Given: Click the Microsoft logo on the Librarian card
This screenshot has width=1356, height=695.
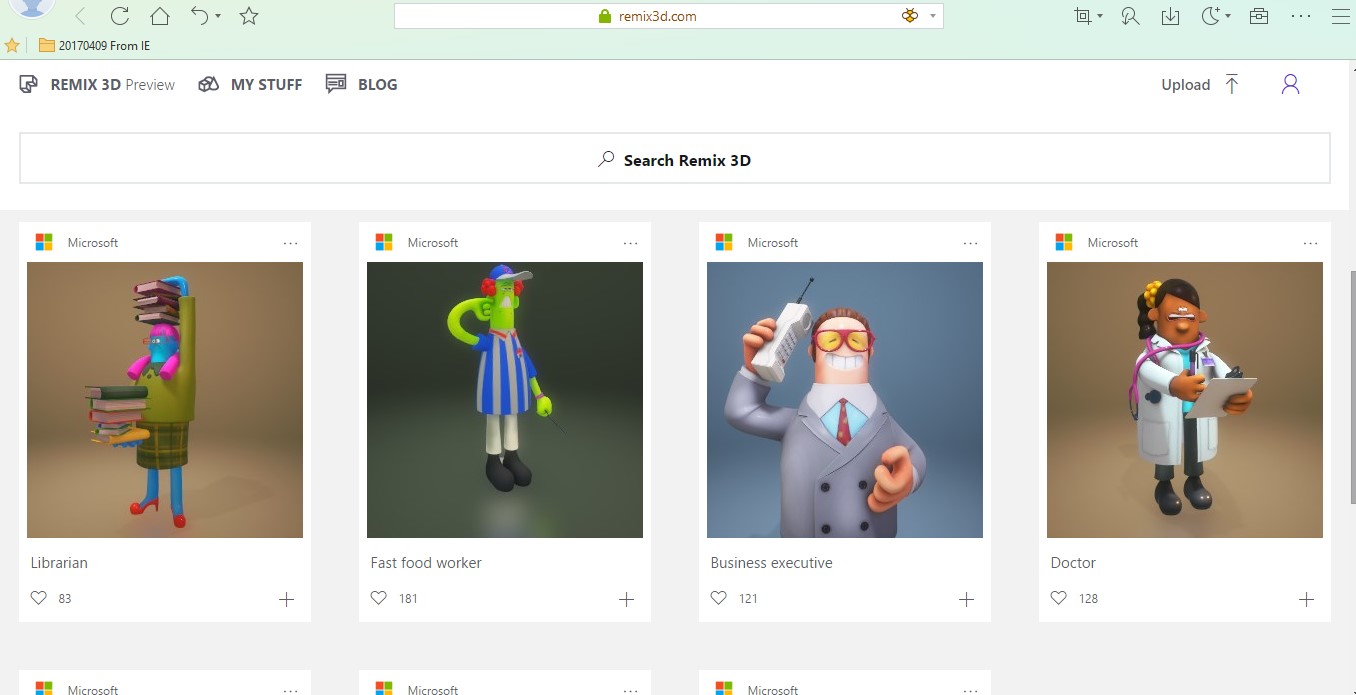Looking at the screenshot, I should pos(43,241).
